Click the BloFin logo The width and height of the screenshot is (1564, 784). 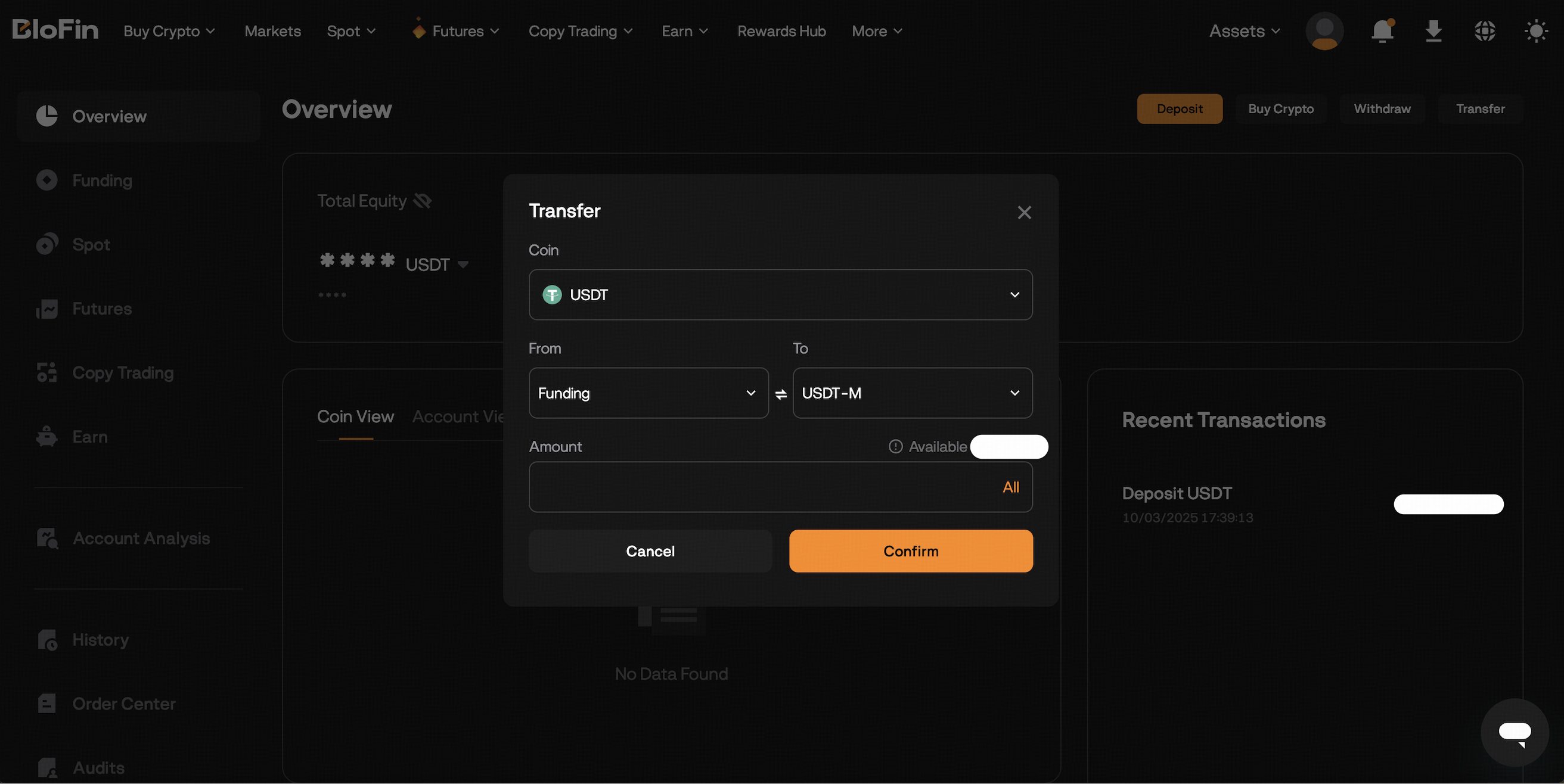(x=55, y=29)
